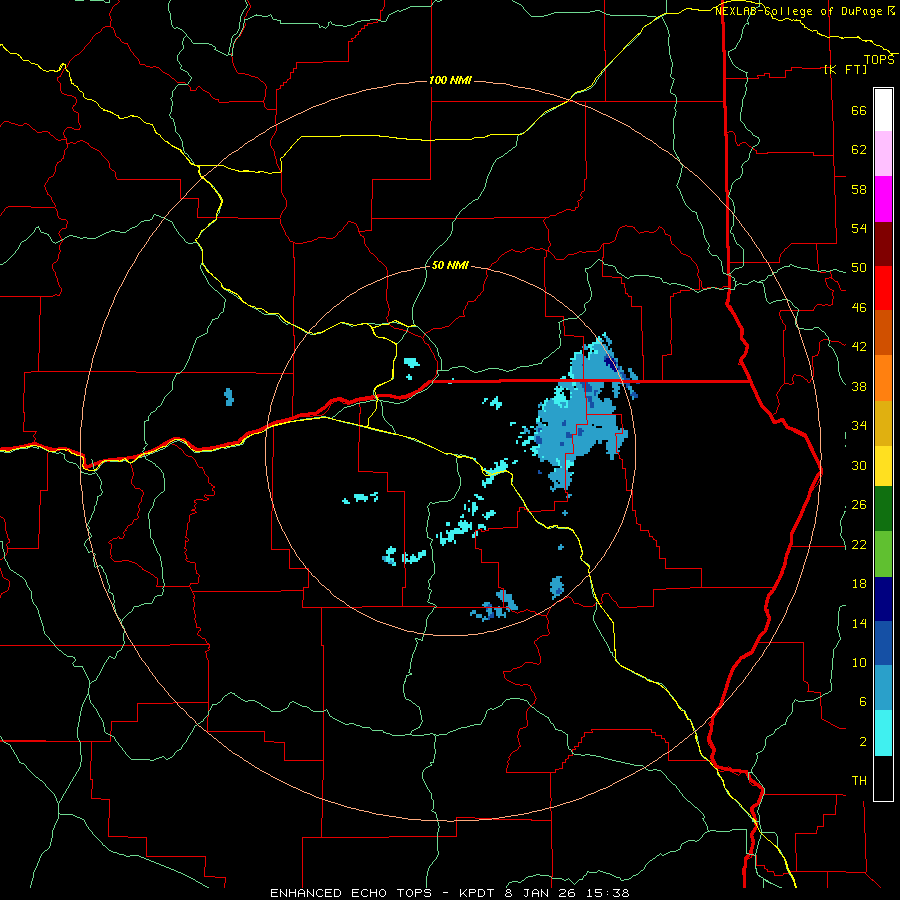
Task: Click the '2' legend value
Action: pyautogui.click(x=862, y=741)
